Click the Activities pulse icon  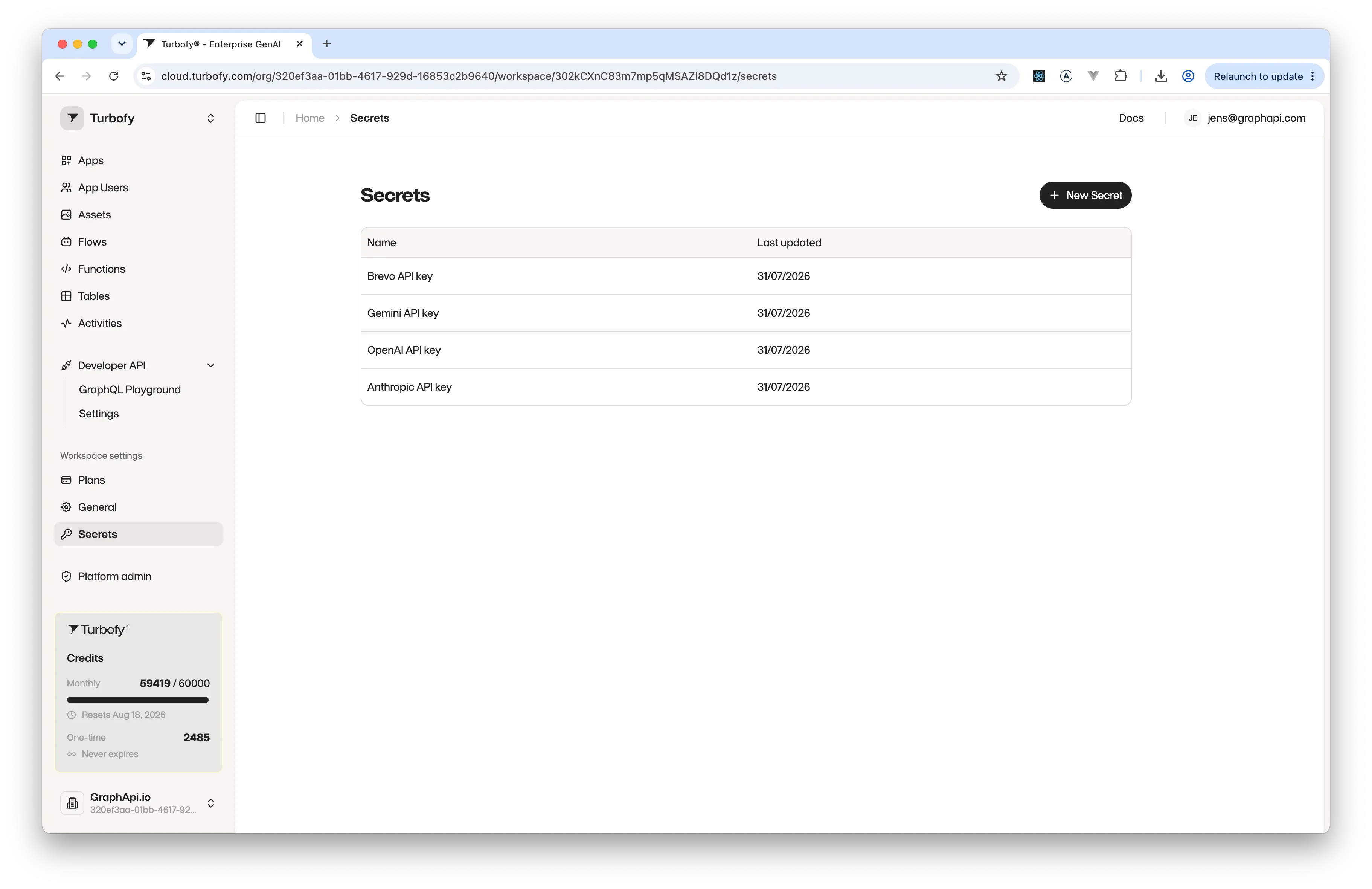(66, 323)
